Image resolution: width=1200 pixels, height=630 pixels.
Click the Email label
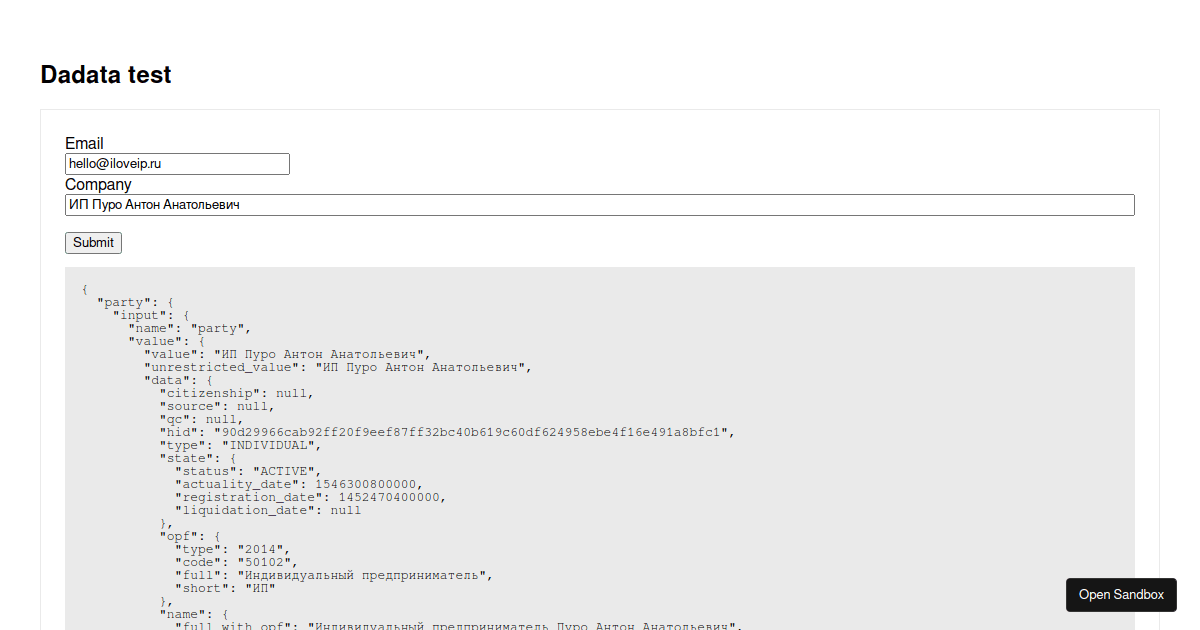(83, 143)
